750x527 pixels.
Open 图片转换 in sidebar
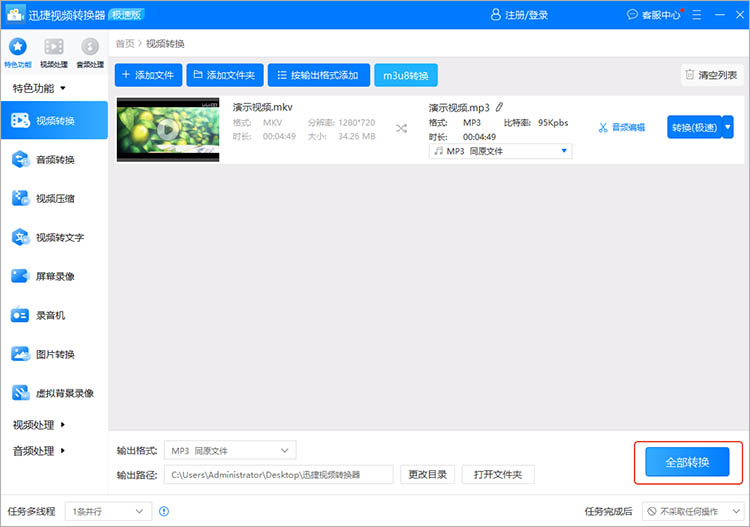54,354
